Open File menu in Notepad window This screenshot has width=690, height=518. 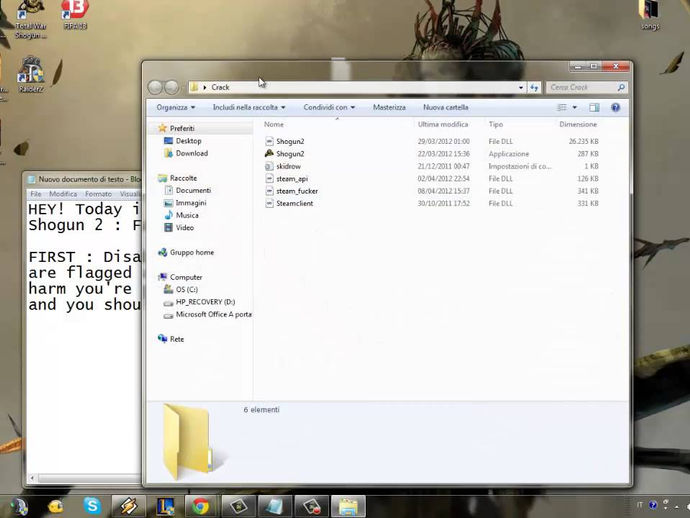tap(36, 194)
